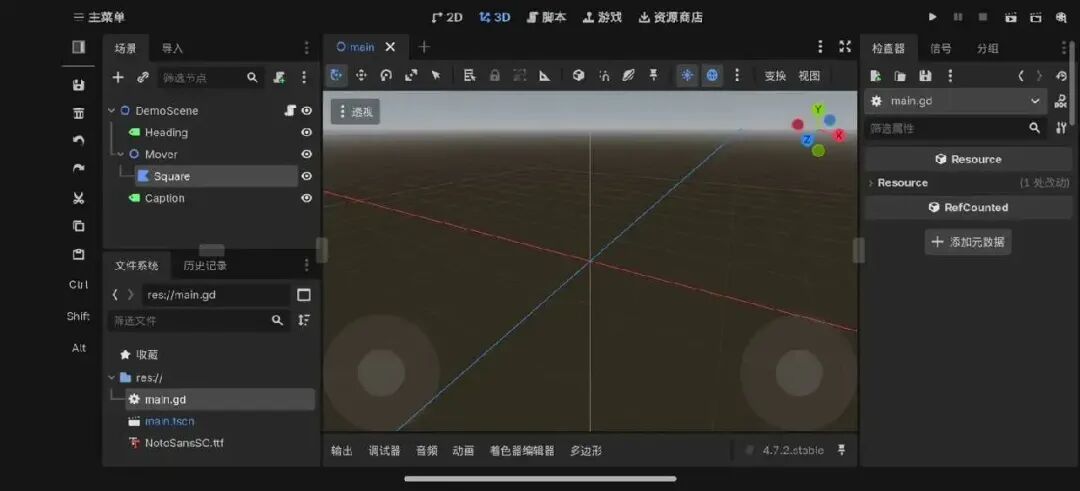
Task: Click the save icon in left sidebar
Action: coord(79,85)
